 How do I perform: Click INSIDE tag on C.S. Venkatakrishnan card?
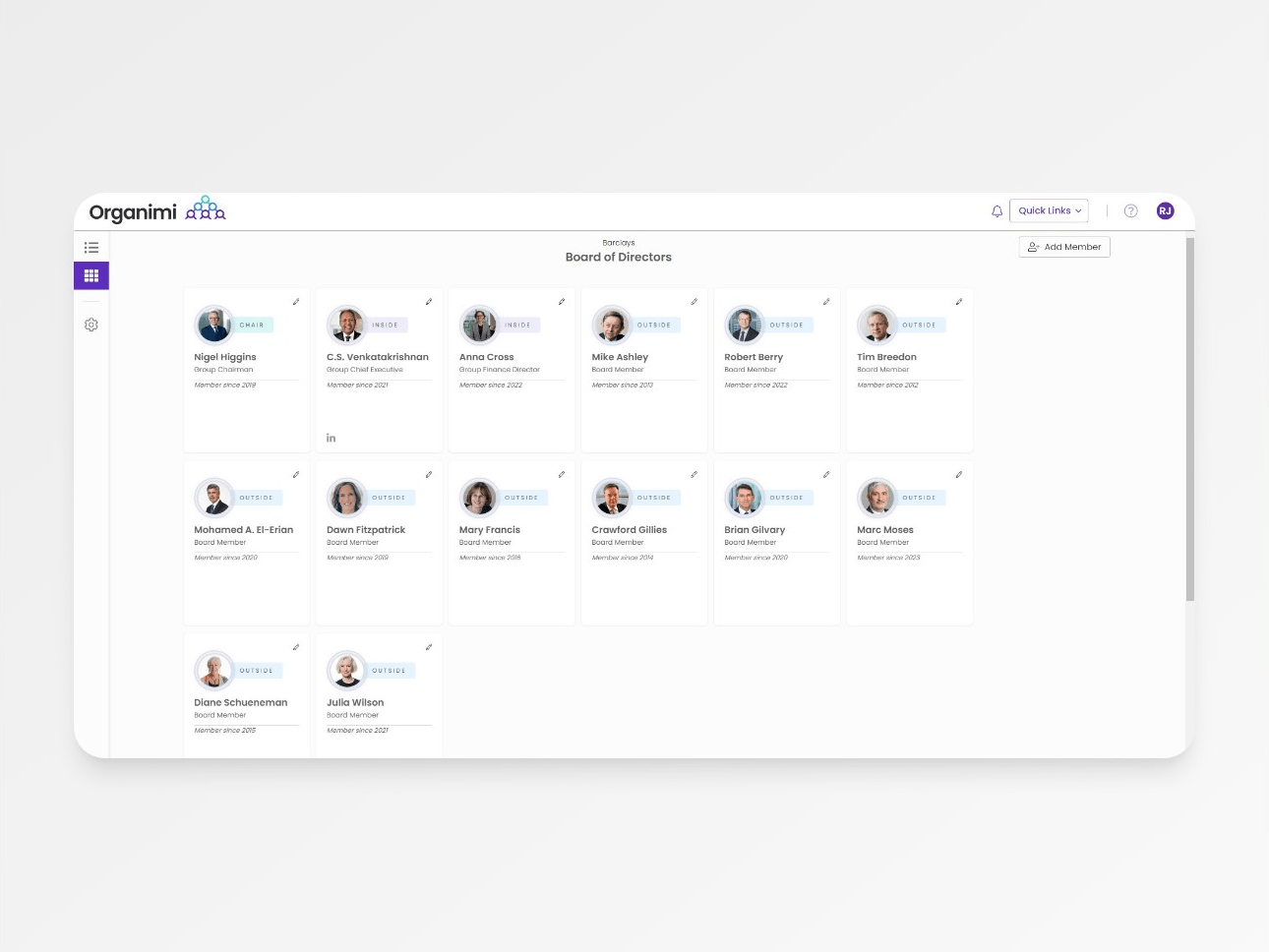coord(386,325)
